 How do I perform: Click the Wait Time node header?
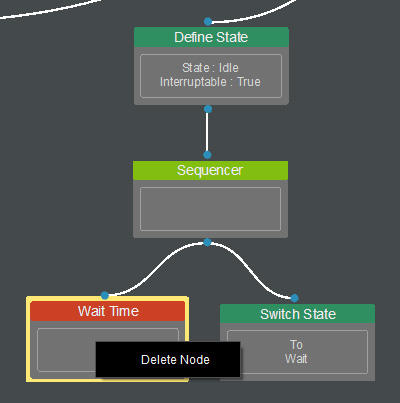click(107, 311)
